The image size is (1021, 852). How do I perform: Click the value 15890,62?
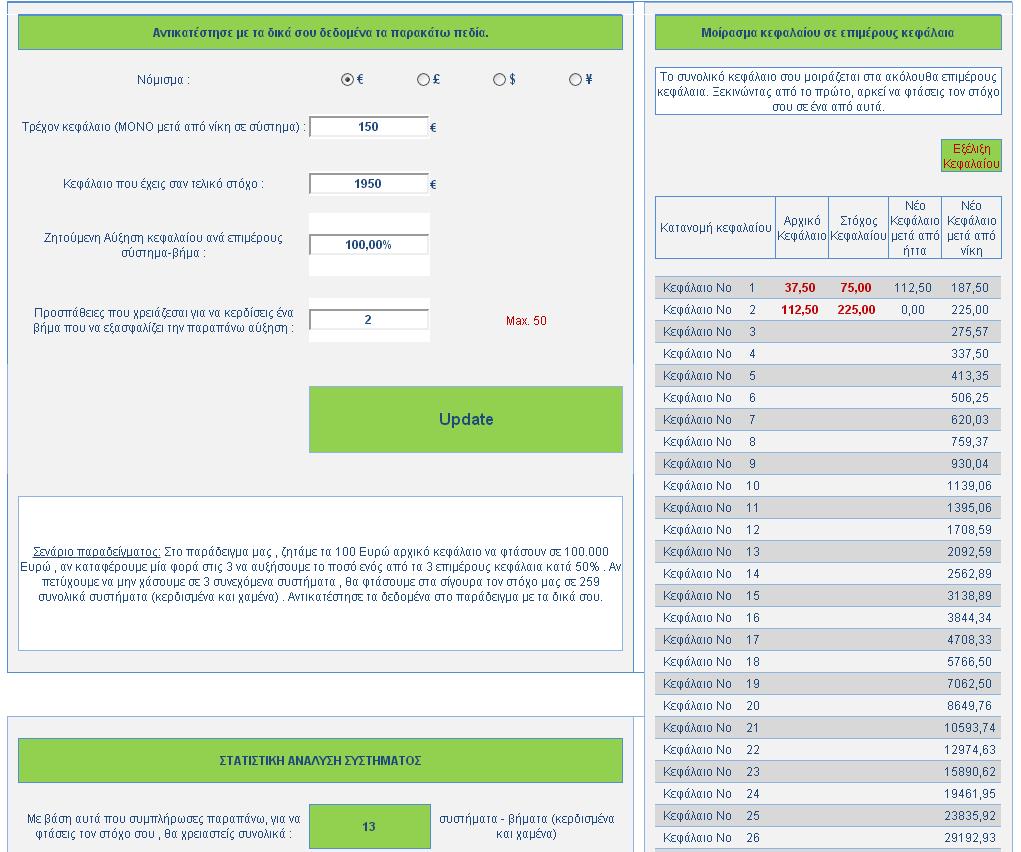pyautogui.click(x=970, y=772)
